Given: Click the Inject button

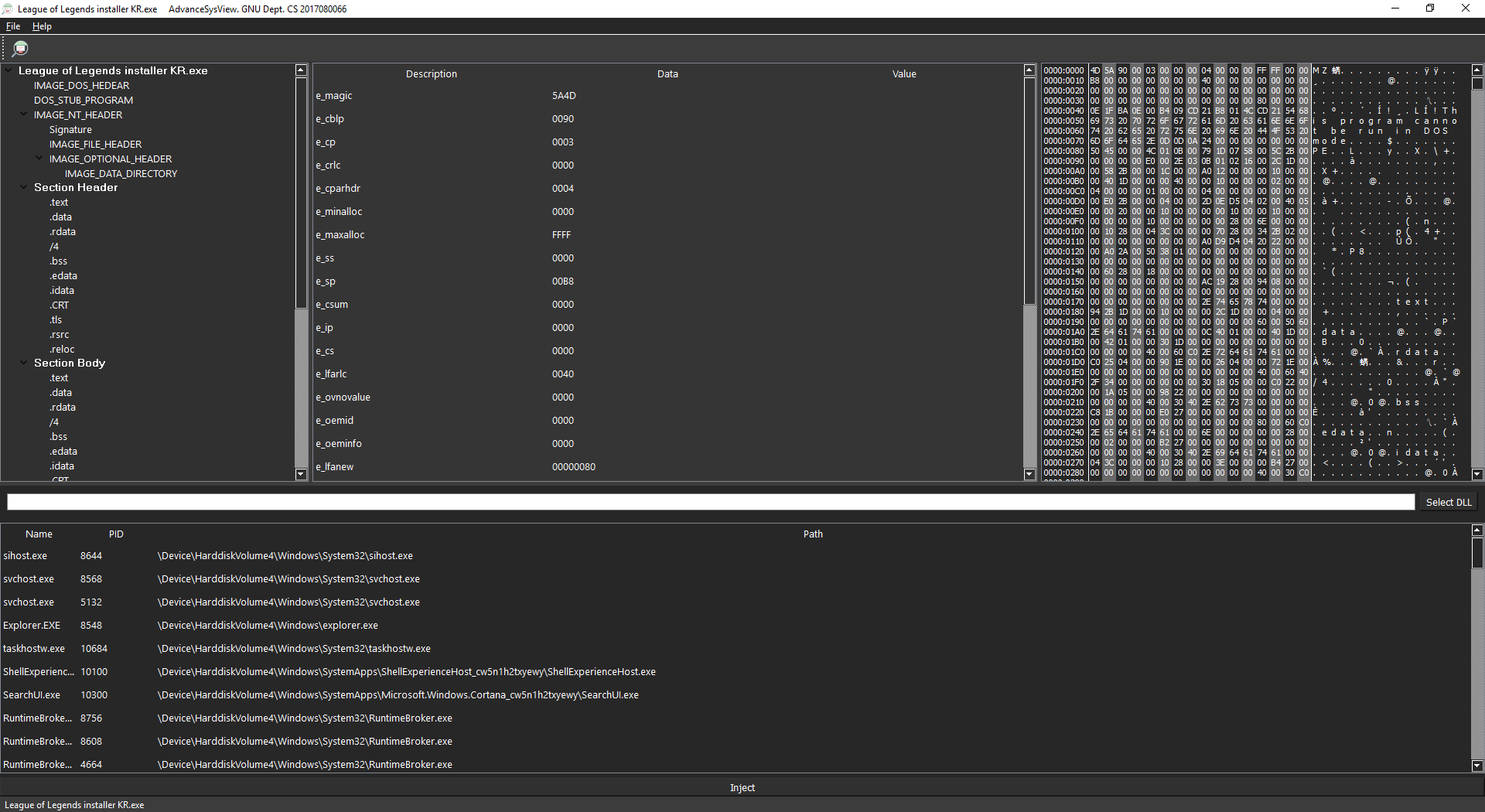Looking at the screenshot, I should 742,788.
